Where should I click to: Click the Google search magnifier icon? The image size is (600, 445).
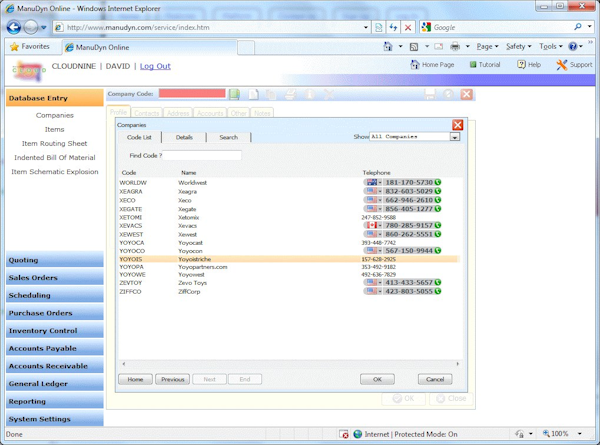click(578, 27)
